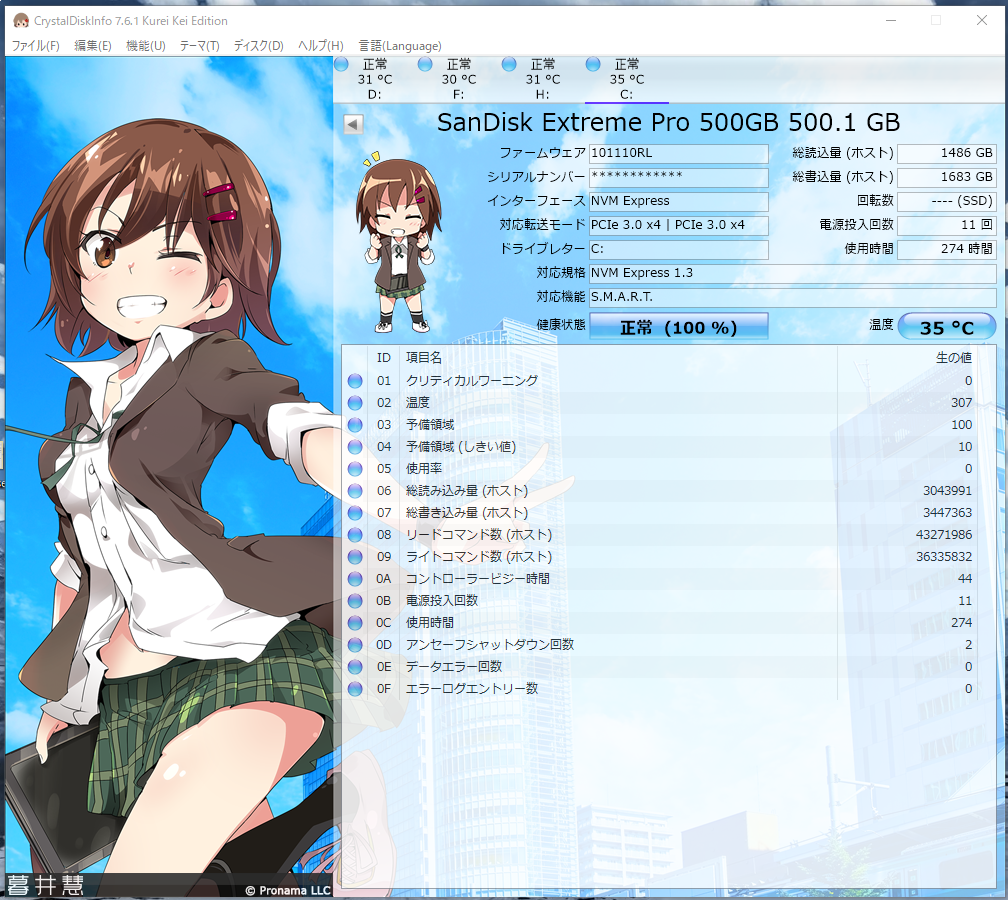
Task: Open the ファイル(F) menu
Action: point(35,46)
